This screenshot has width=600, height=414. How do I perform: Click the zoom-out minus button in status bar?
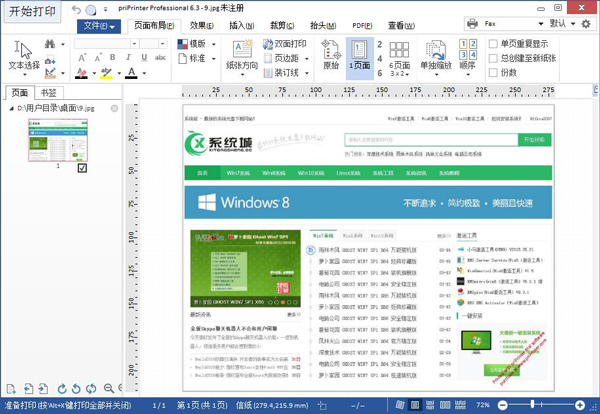[x=503, y=405]
